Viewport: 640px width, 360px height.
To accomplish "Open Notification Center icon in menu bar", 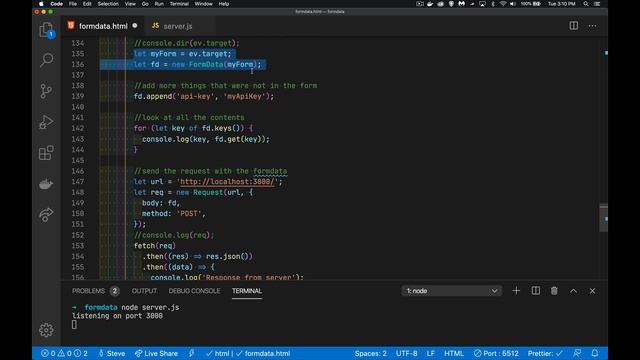I will [x=597, y=4].
